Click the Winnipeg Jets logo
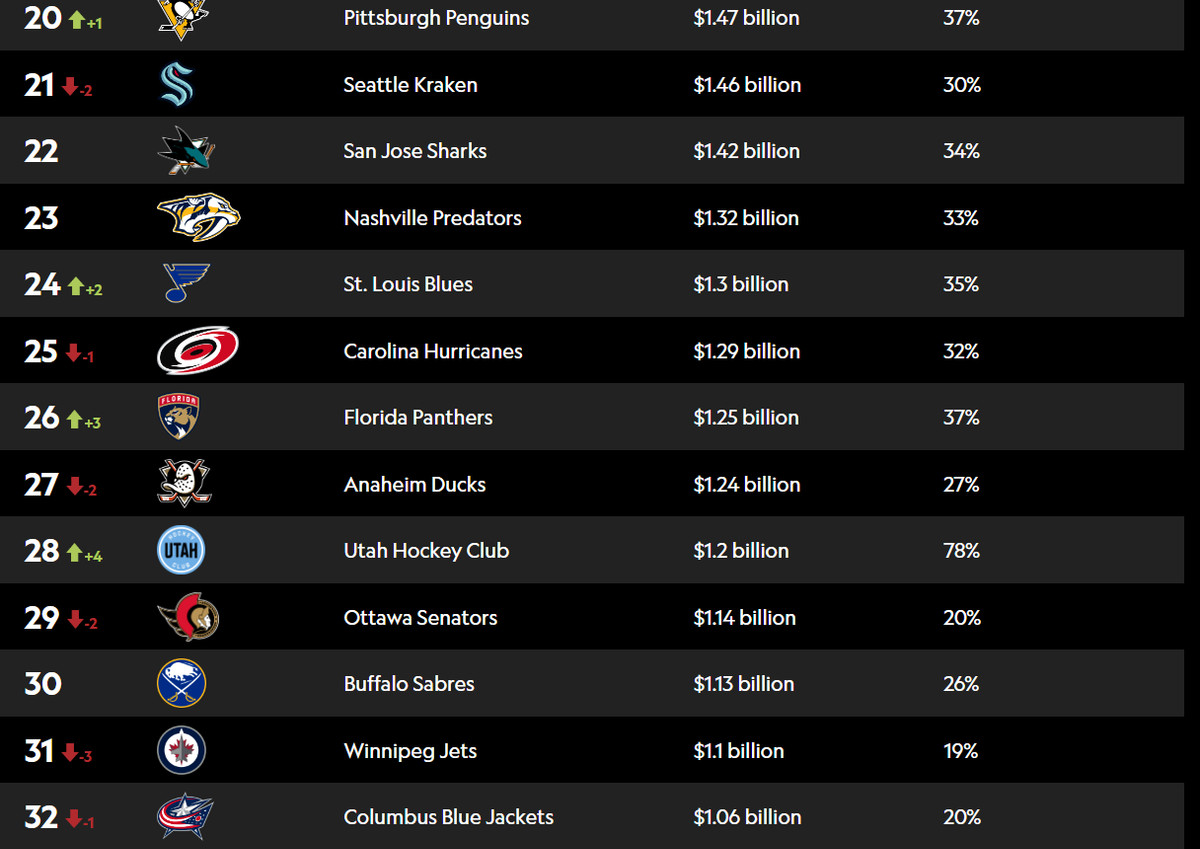This screenshot has width=1200, height=849. [x=181, y=751]
